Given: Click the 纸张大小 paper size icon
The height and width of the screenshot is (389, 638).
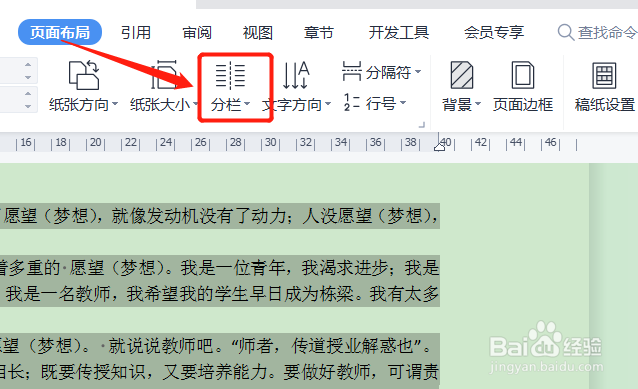Looking at the screenshot, I should tap(164, 74).
